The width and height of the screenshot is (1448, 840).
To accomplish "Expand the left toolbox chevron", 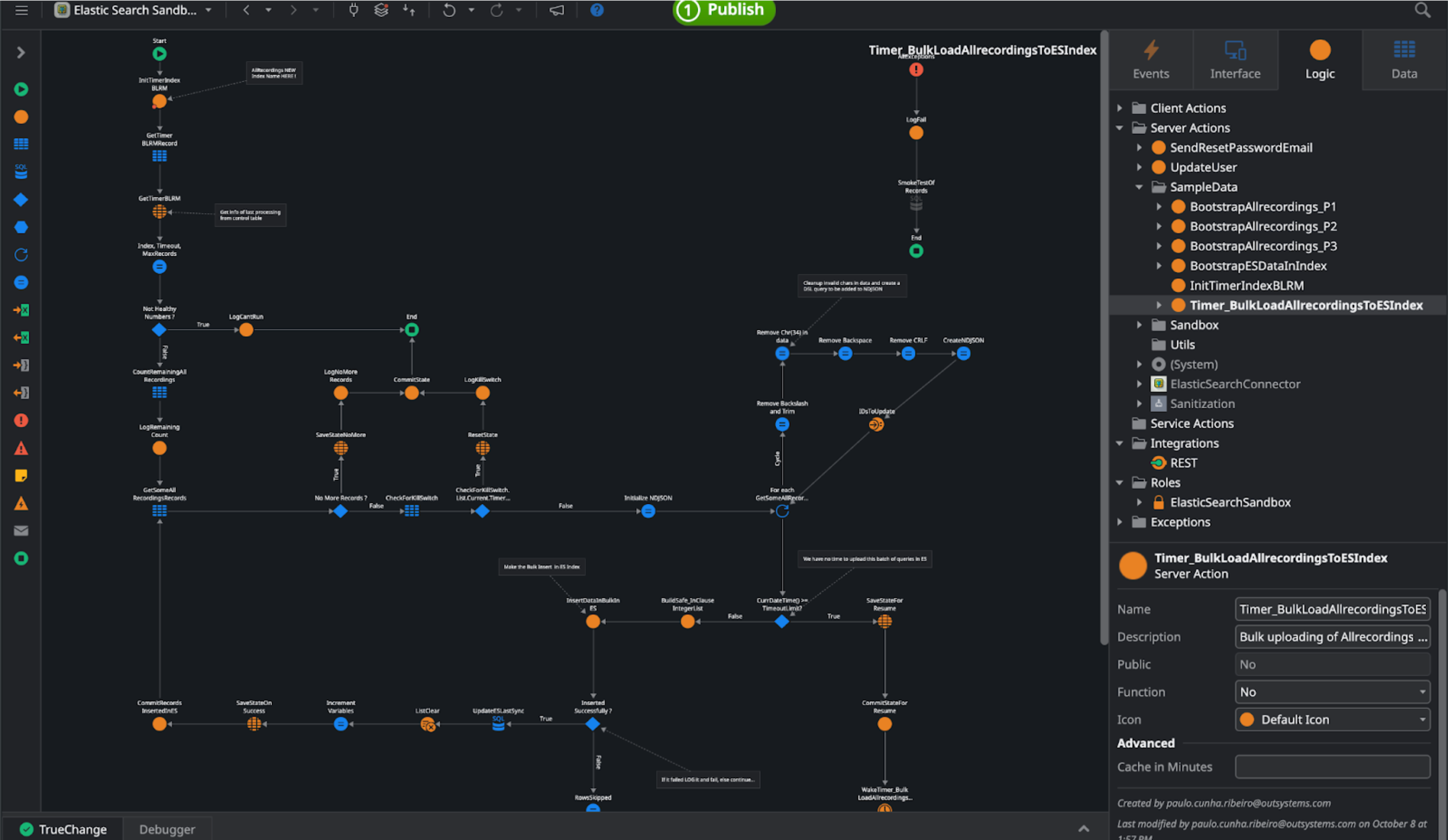I will [21, 53].
